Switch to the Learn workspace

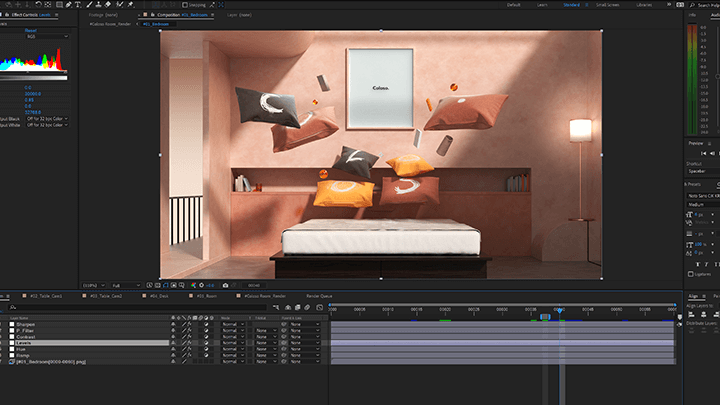click(542, 5)
